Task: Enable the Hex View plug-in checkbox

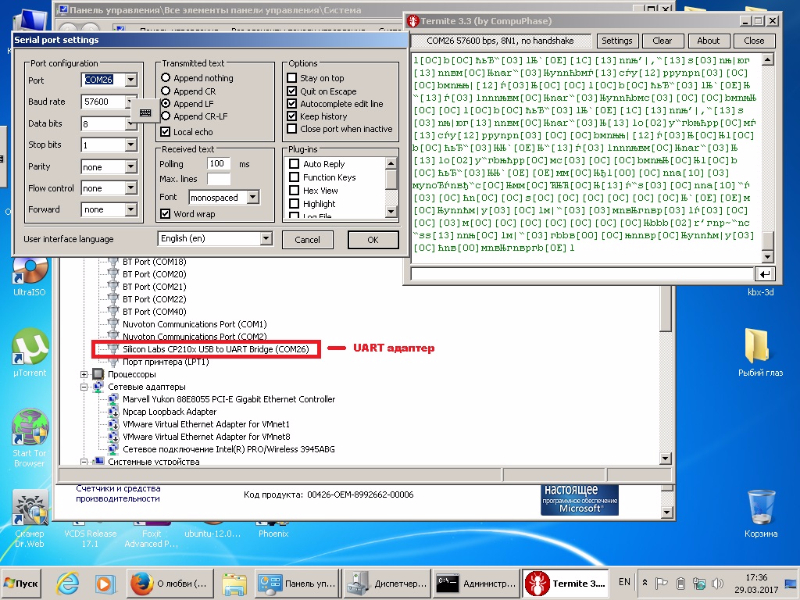Action: point(294,190)
